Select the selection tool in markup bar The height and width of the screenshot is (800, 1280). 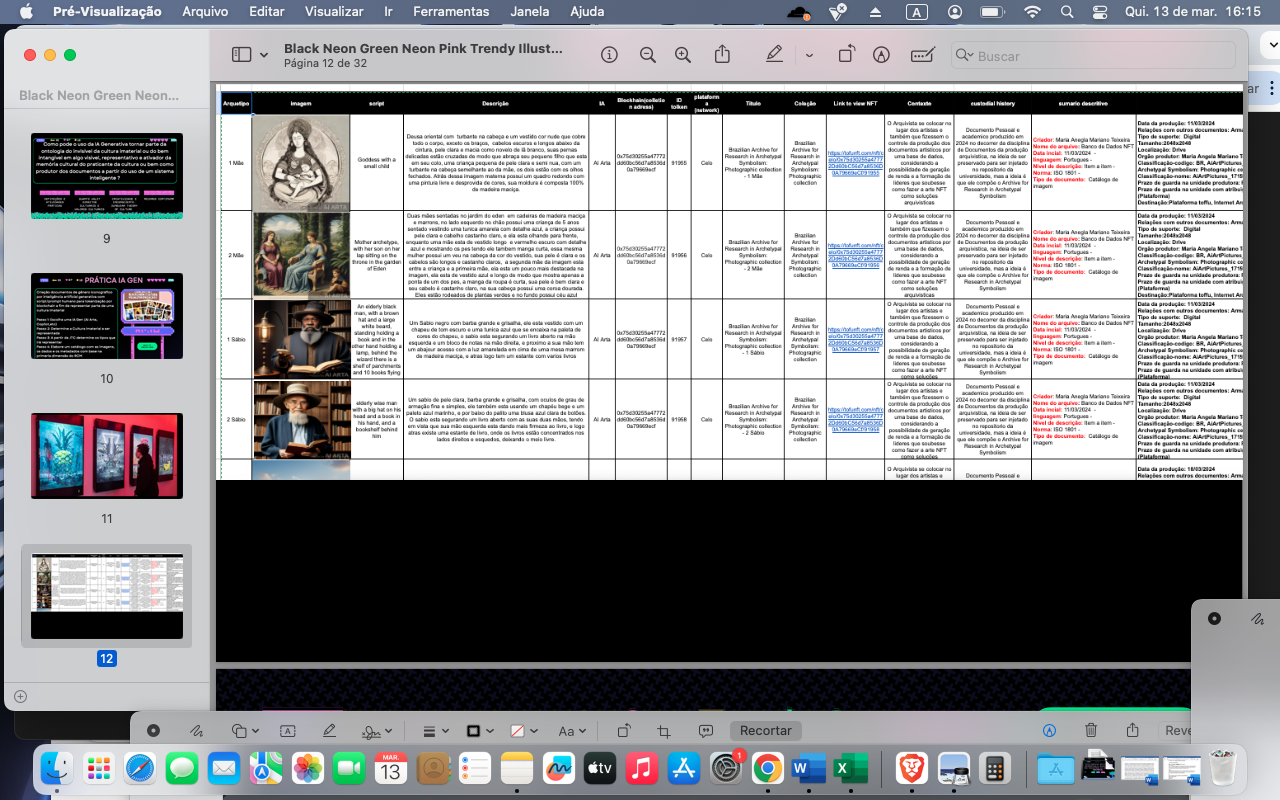pyautogui.click(x=153, y=731)
